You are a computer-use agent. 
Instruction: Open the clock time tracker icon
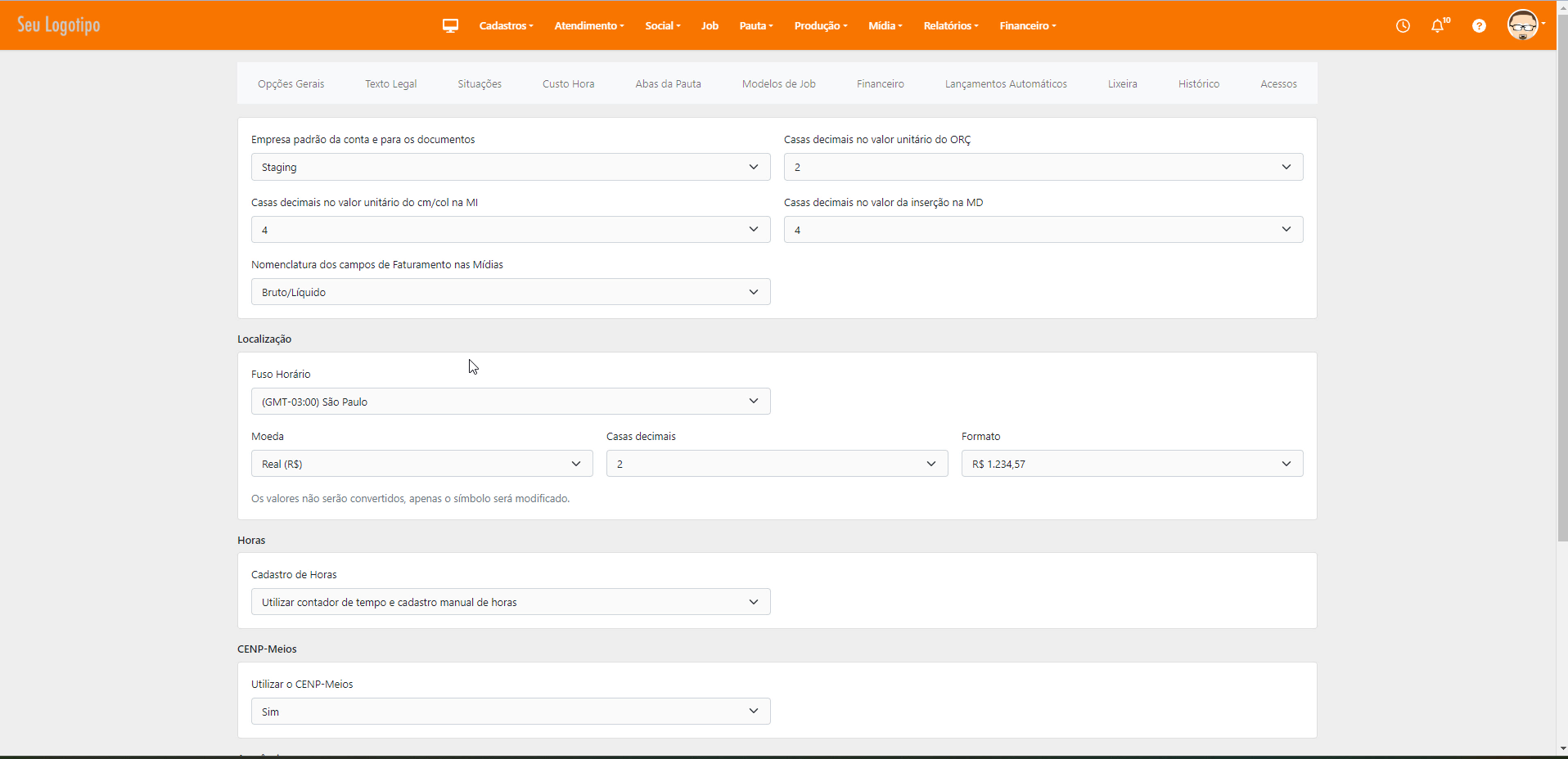tap(1403, 25)
